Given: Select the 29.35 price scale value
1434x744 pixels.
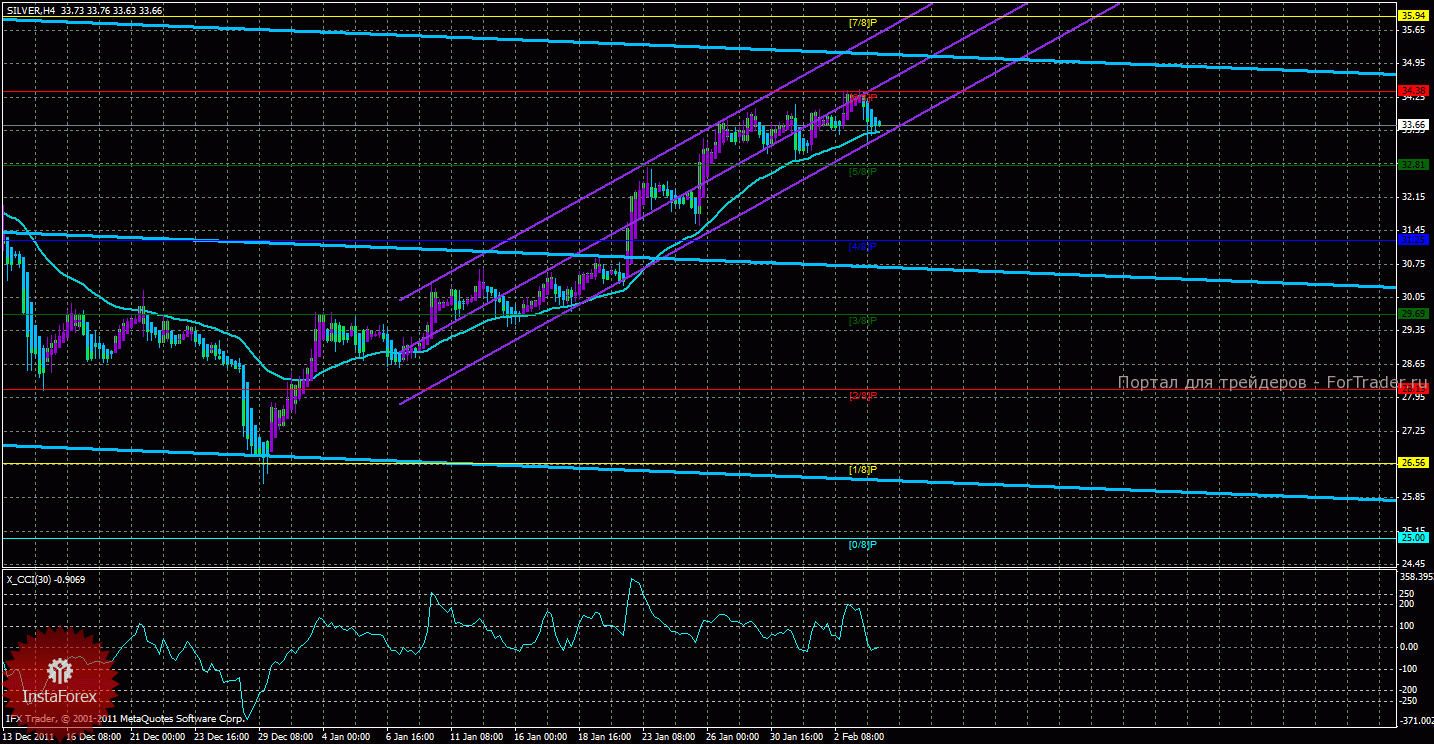Looking at the screenshot, I should click(1413, 330).
